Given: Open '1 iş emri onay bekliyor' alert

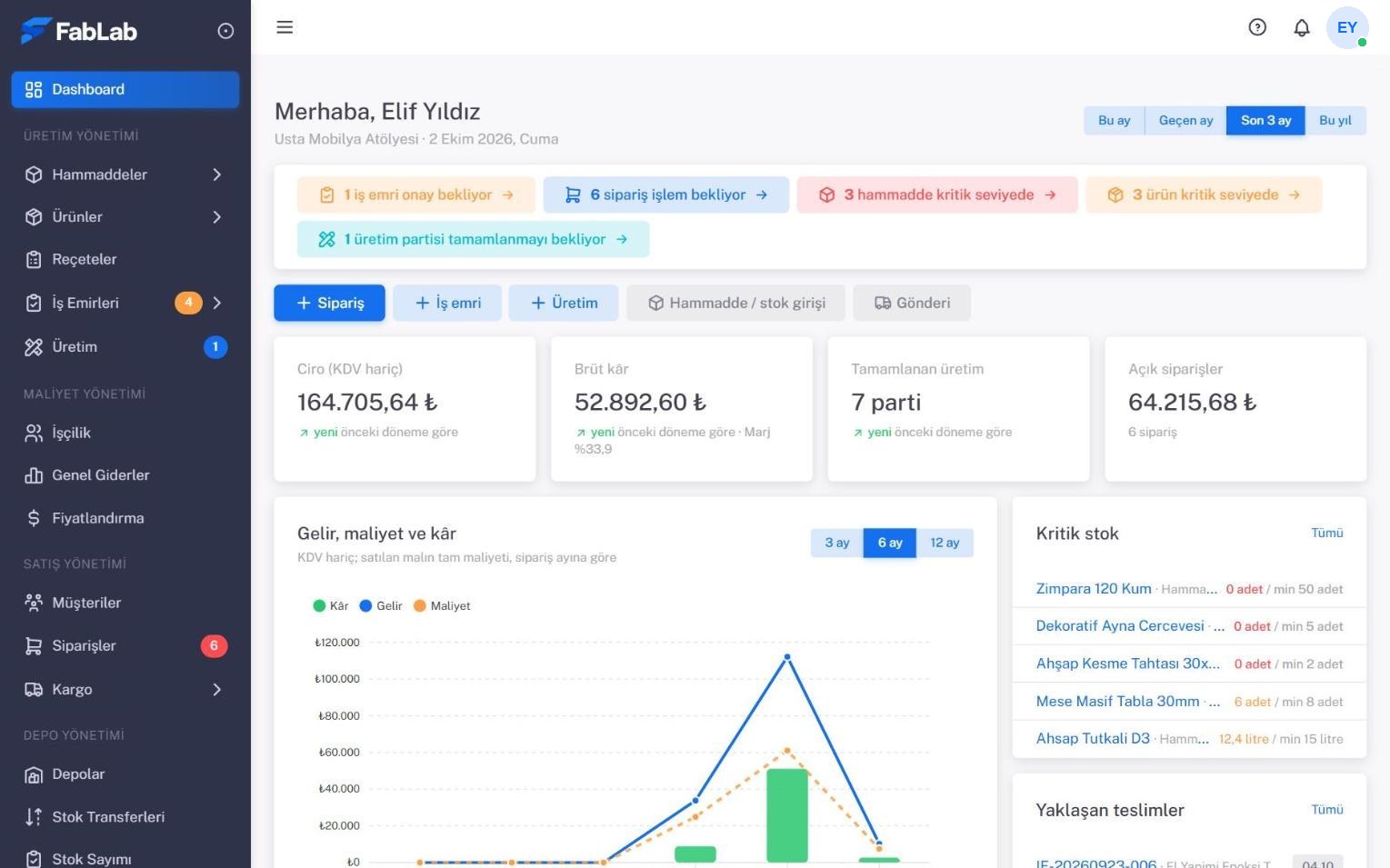Looking at the screenshot, I should (416, 195).
